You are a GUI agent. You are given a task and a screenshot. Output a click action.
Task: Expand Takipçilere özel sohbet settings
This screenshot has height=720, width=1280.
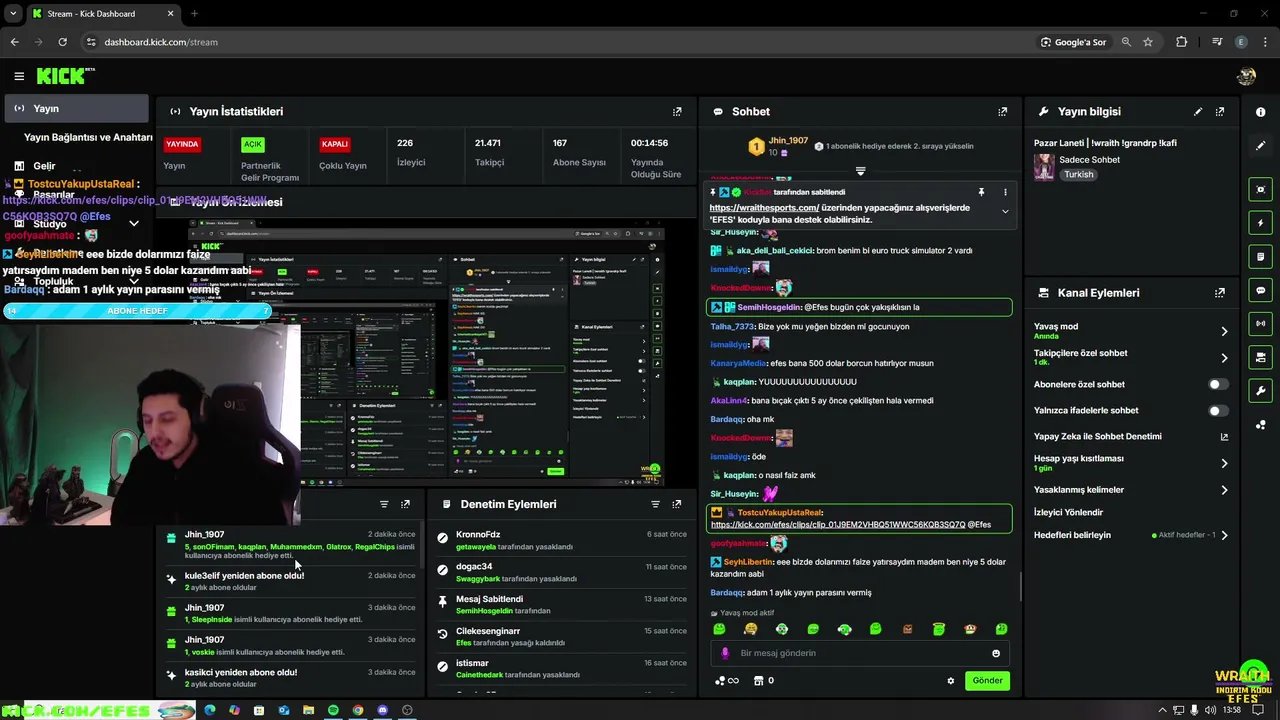(1224, 358)
